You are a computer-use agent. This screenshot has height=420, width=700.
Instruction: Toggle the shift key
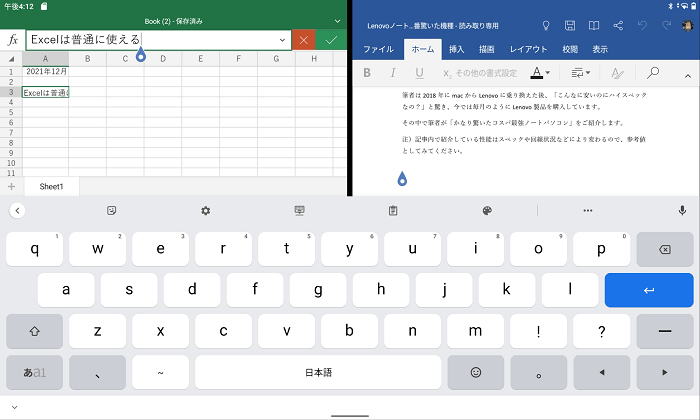[34, 331]
